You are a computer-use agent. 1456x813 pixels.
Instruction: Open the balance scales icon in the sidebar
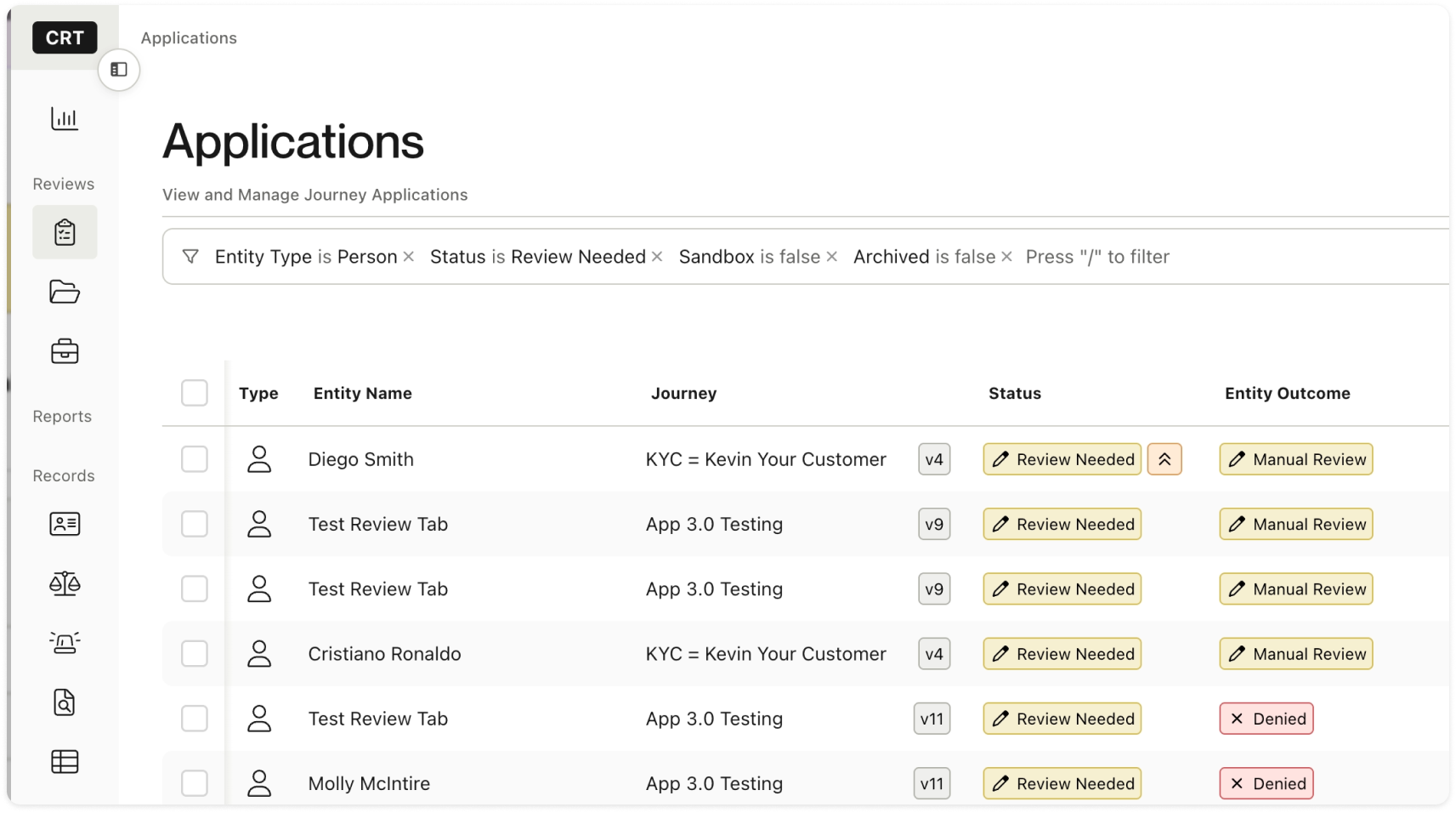coord(65,583)
